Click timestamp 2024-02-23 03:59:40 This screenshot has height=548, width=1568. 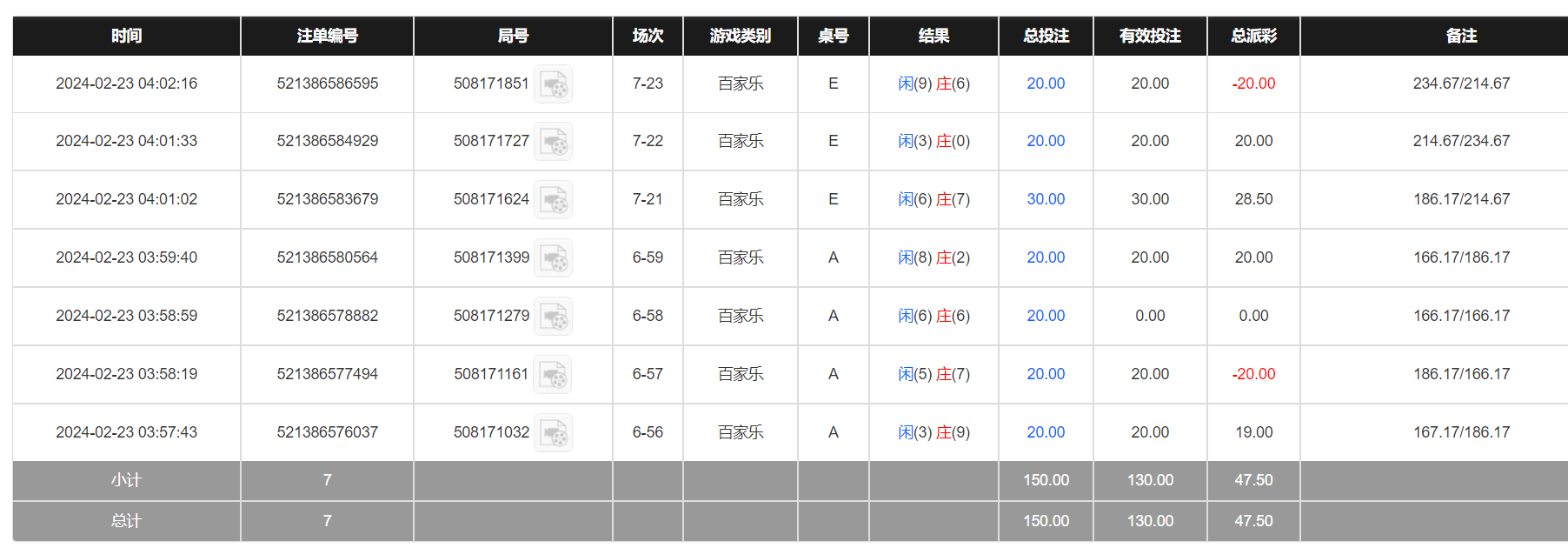(x=127, y=257)
